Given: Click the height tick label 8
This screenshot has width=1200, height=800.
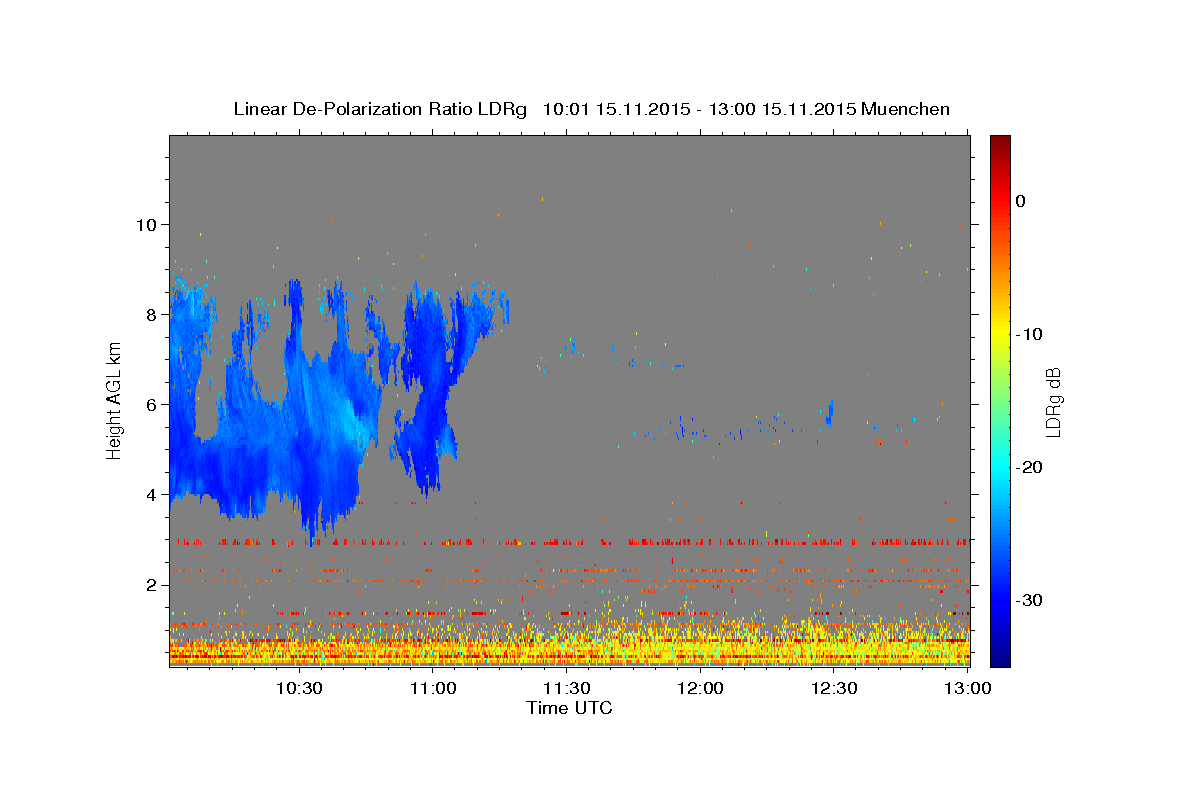Looking at the screenshot, I should pos(151,314).
